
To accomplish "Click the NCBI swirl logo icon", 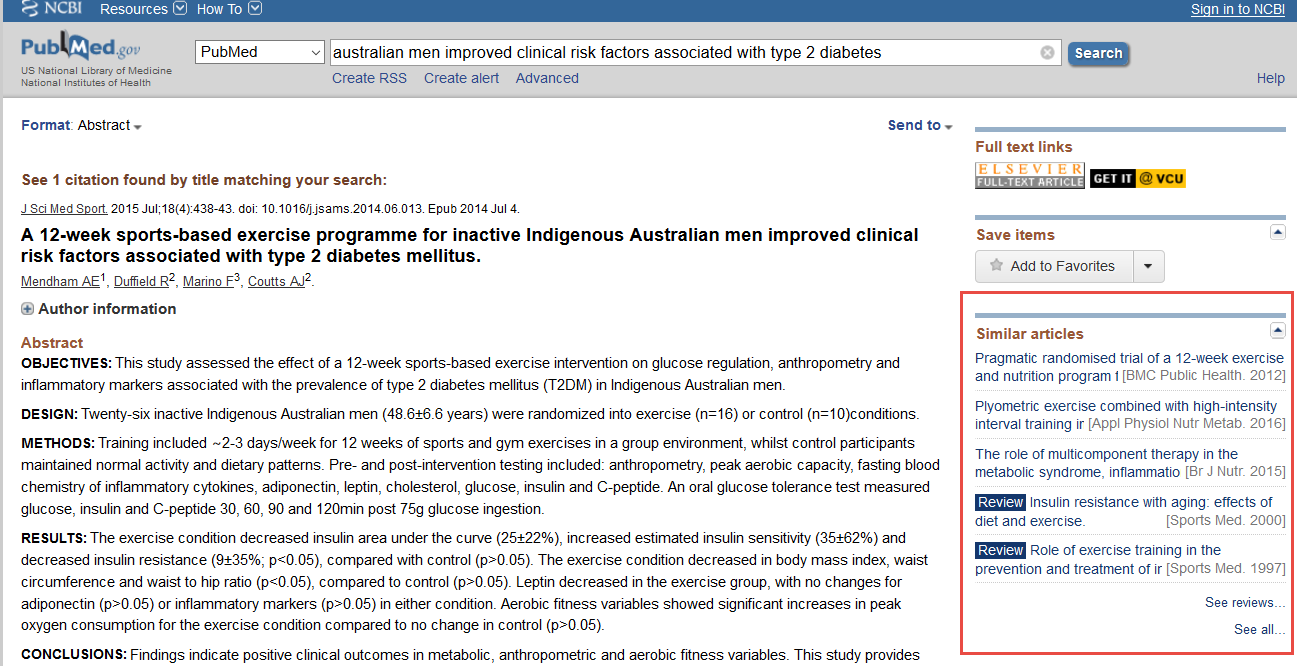I will point(29,9).
